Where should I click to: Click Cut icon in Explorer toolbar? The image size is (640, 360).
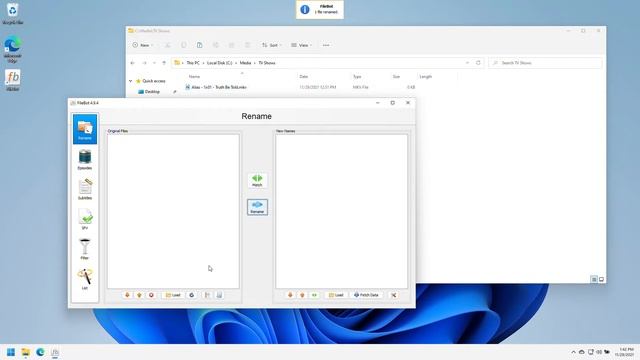168,45
